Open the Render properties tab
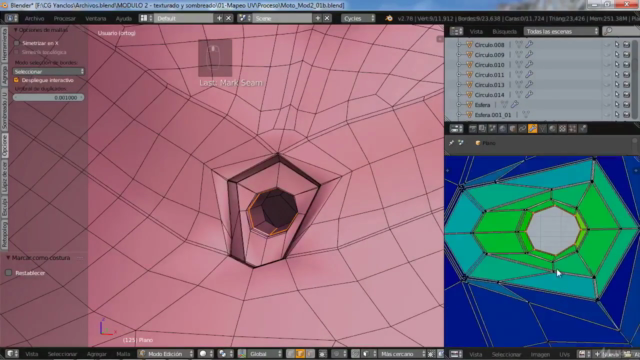Image resolution: width=640 pixels, height=360 pixels. coord(473,129)
